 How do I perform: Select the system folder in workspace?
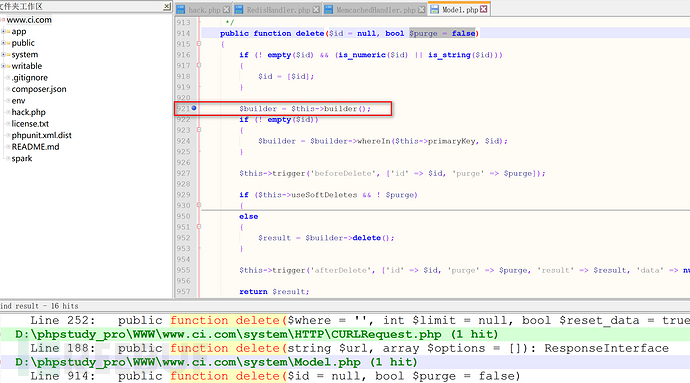point(25,55)
